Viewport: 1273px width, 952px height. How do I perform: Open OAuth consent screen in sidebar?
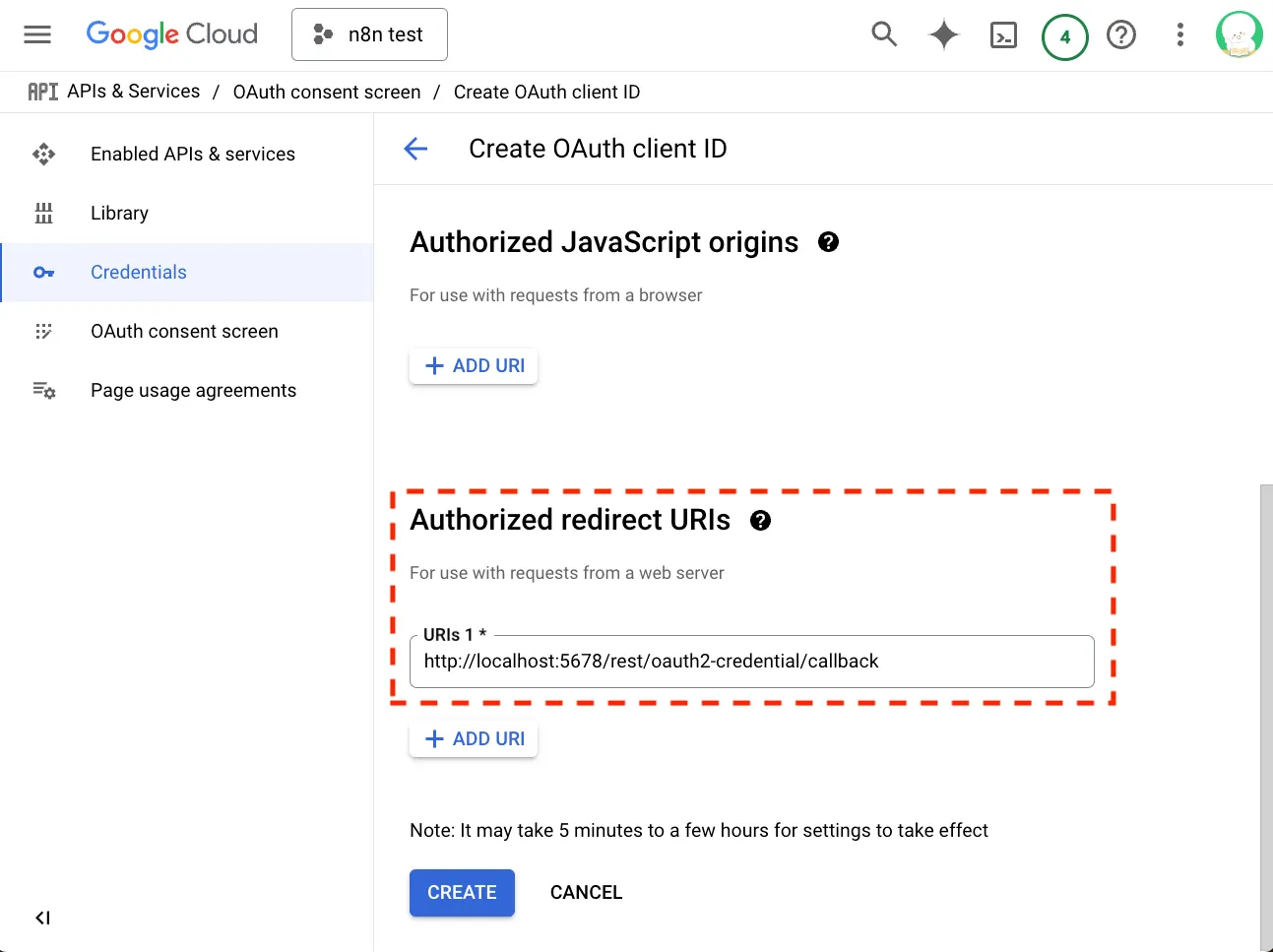pyautogui.click(x=187, y=331)
